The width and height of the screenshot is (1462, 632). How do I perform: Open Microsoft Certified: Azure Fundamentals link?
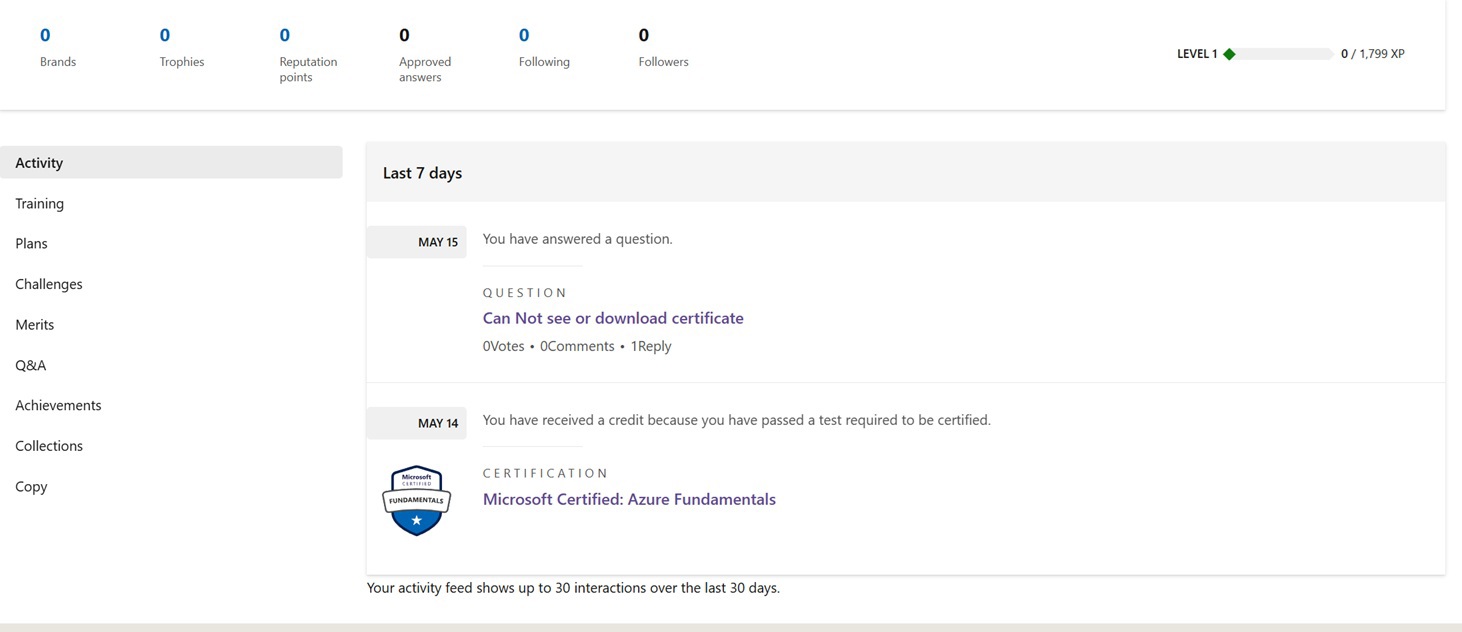pyautogui.click(x=629, y=499)
